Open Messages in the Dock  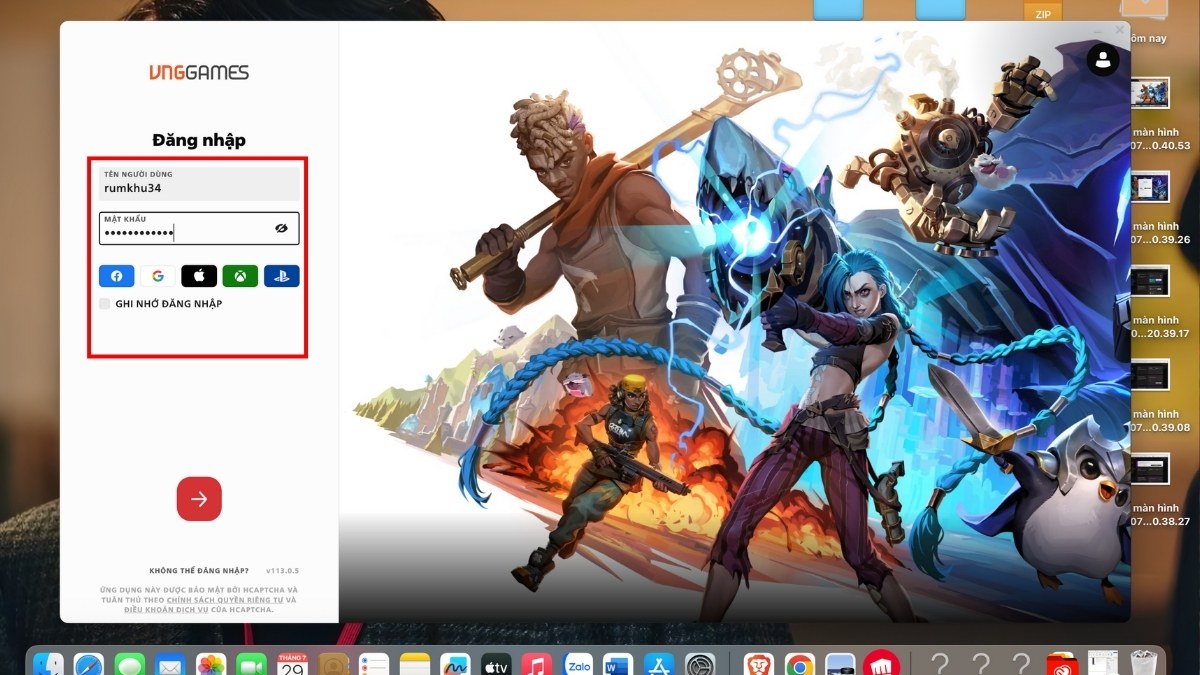[130, 666]
